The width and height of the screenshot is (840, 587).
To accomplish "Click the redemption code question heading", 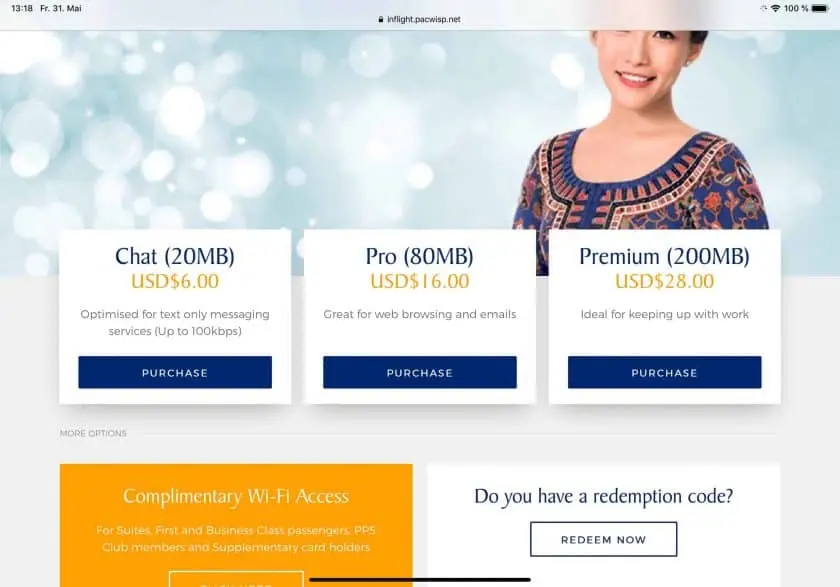I will coord(603,496).
